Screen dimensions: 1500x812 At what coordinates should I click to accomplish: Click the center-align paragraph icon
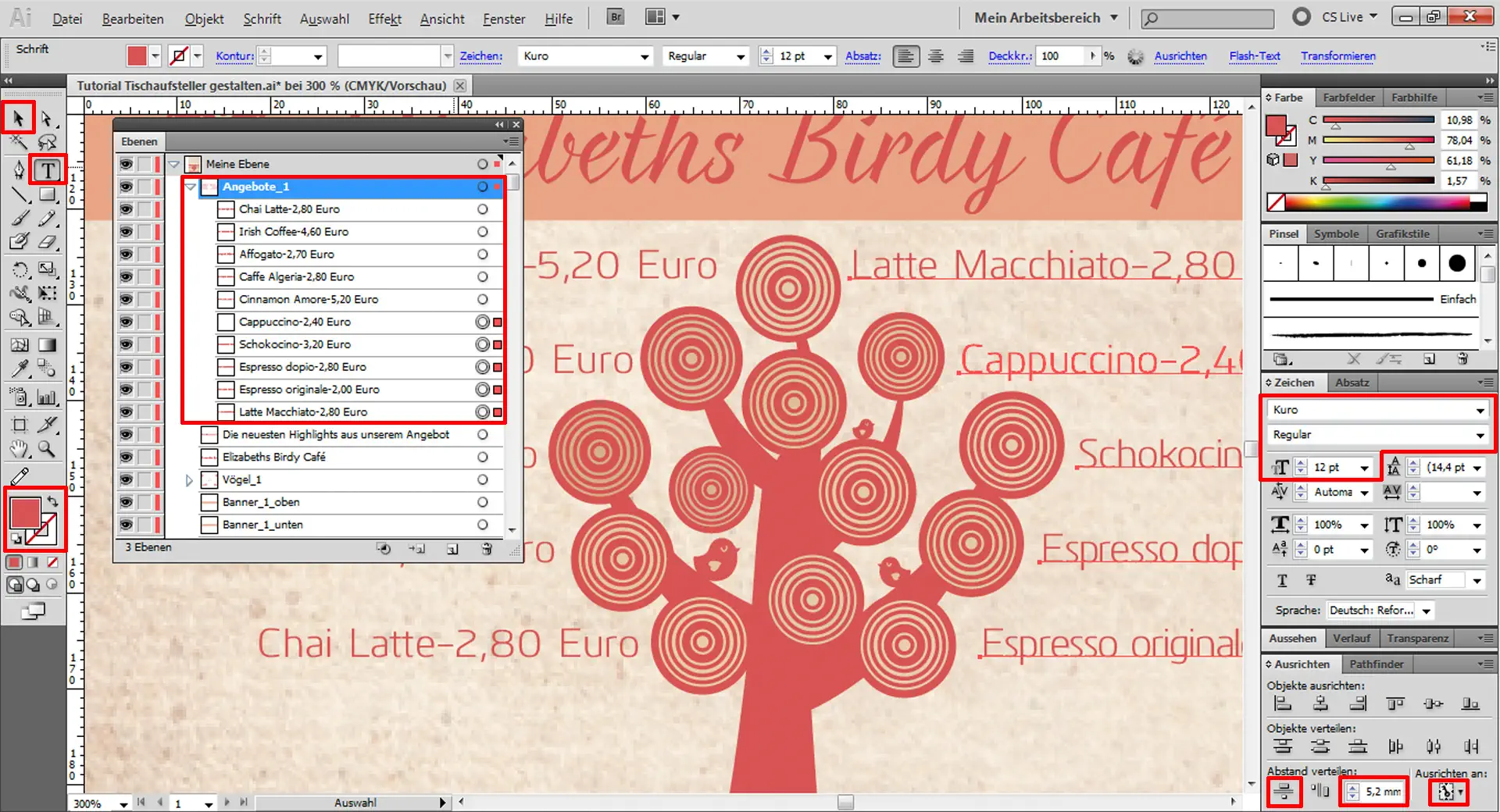point(935,56)
